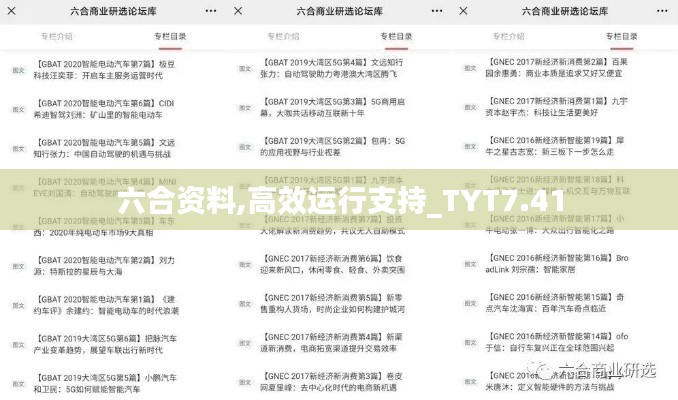Viewport: 678px width, 400px height.
Task: Click 图文 icon beside GBAT 2019 第6篇 把脉汽车
Action: 19,345
